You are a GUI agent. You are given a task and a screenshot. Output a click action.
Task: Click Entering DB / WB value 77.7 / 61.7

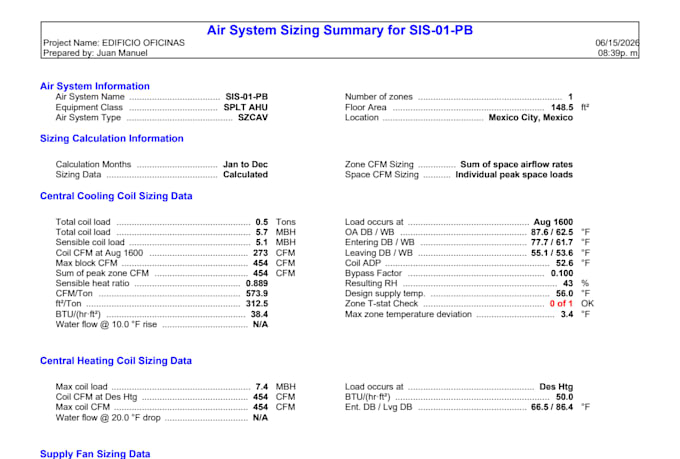(x=552, y=242)
